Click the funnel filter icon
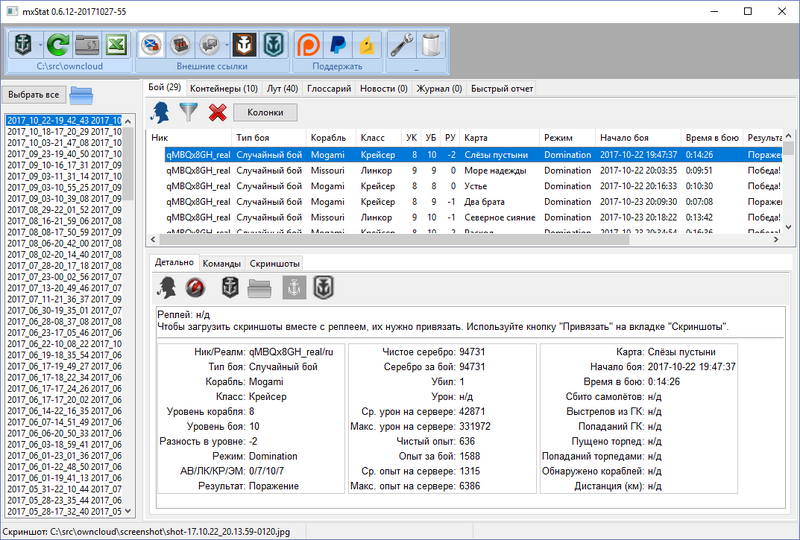Screen dimensions: 800x540 coord(187,112)
